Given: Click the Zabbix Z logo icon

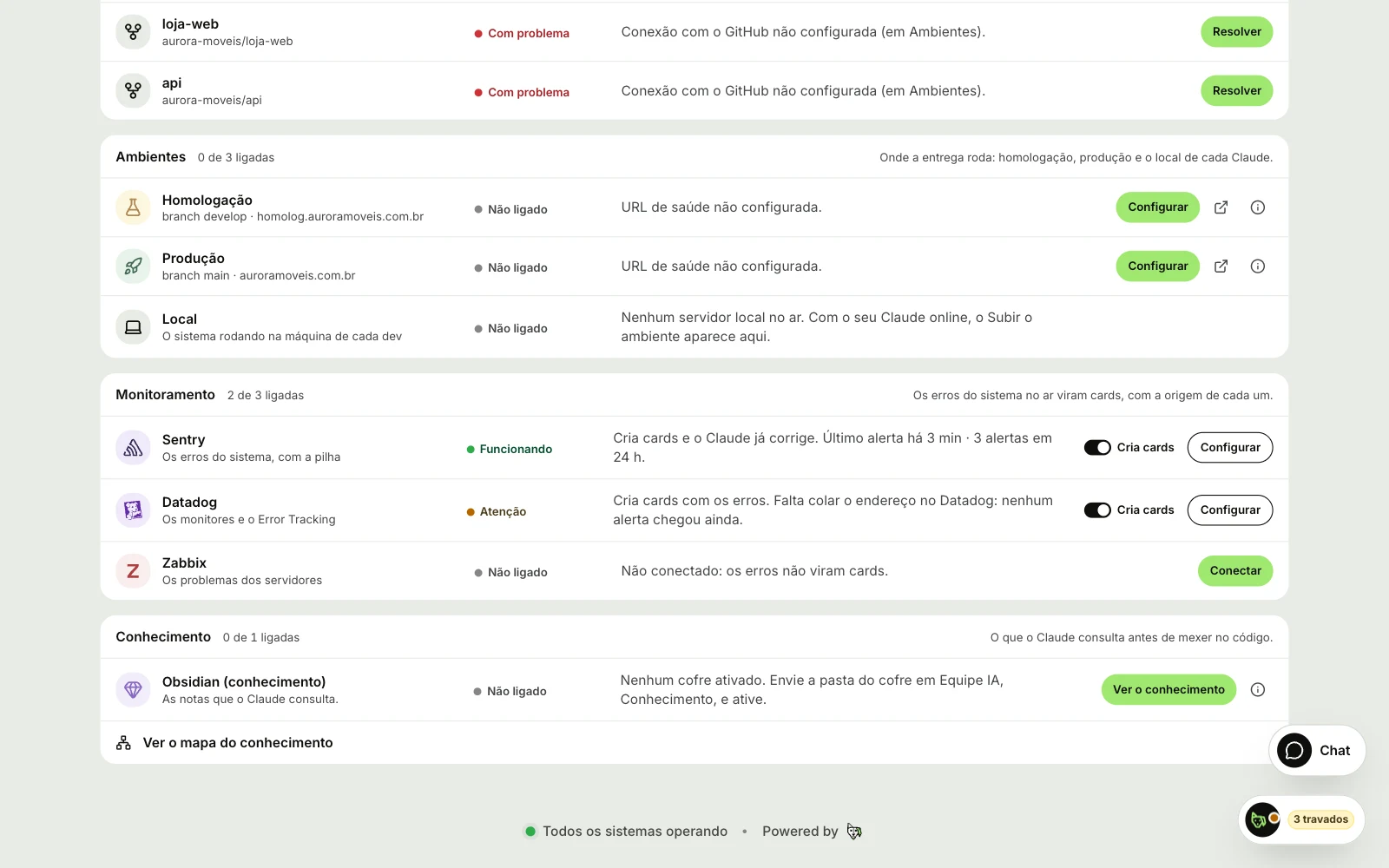Looking at the screenshot, I should pos(133,571).
